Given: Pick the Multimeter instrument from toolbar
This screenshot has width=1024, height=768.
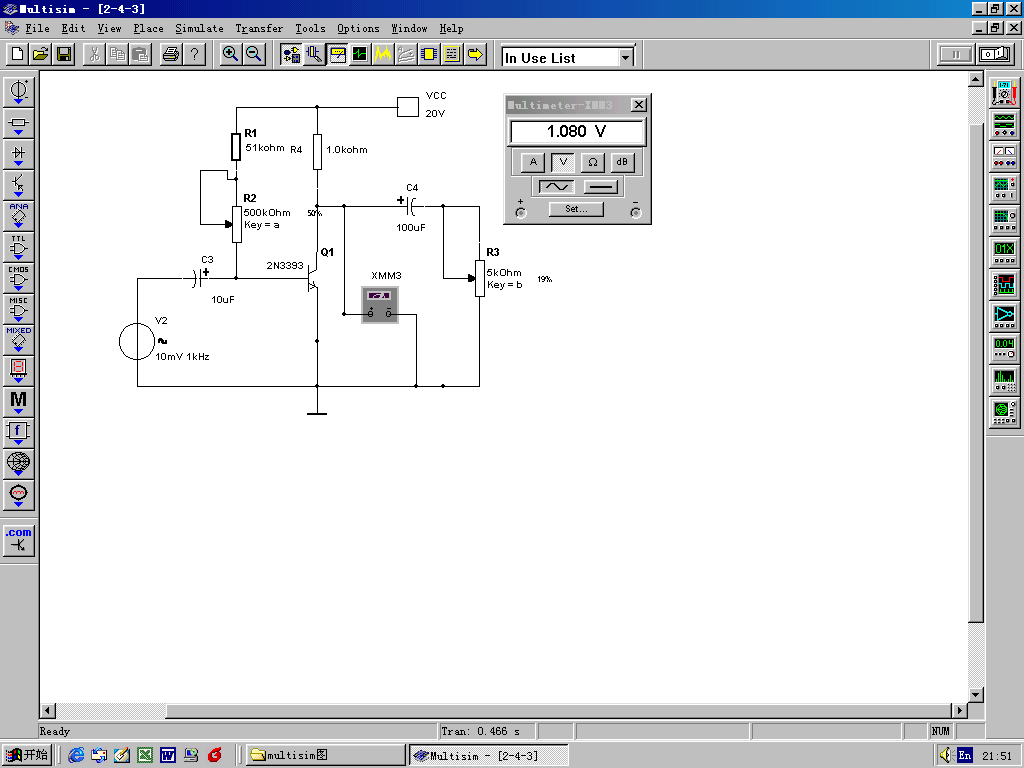Looking at the screenshot, I should 1004,92.
